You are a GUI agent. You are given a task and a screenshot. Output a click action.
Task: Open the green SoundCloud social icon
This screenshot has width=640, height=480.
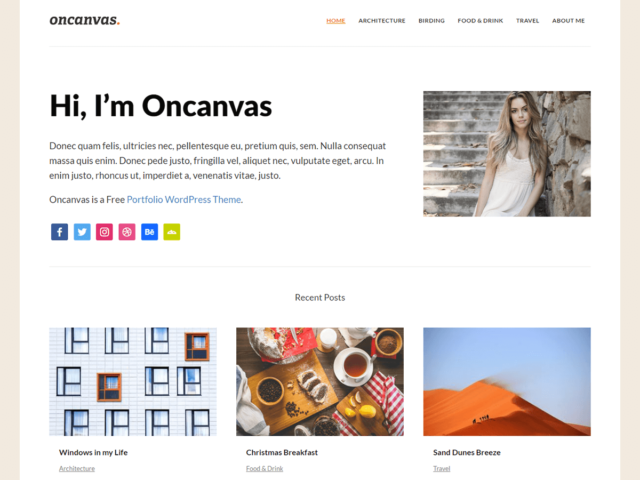[x=172, y=232]
